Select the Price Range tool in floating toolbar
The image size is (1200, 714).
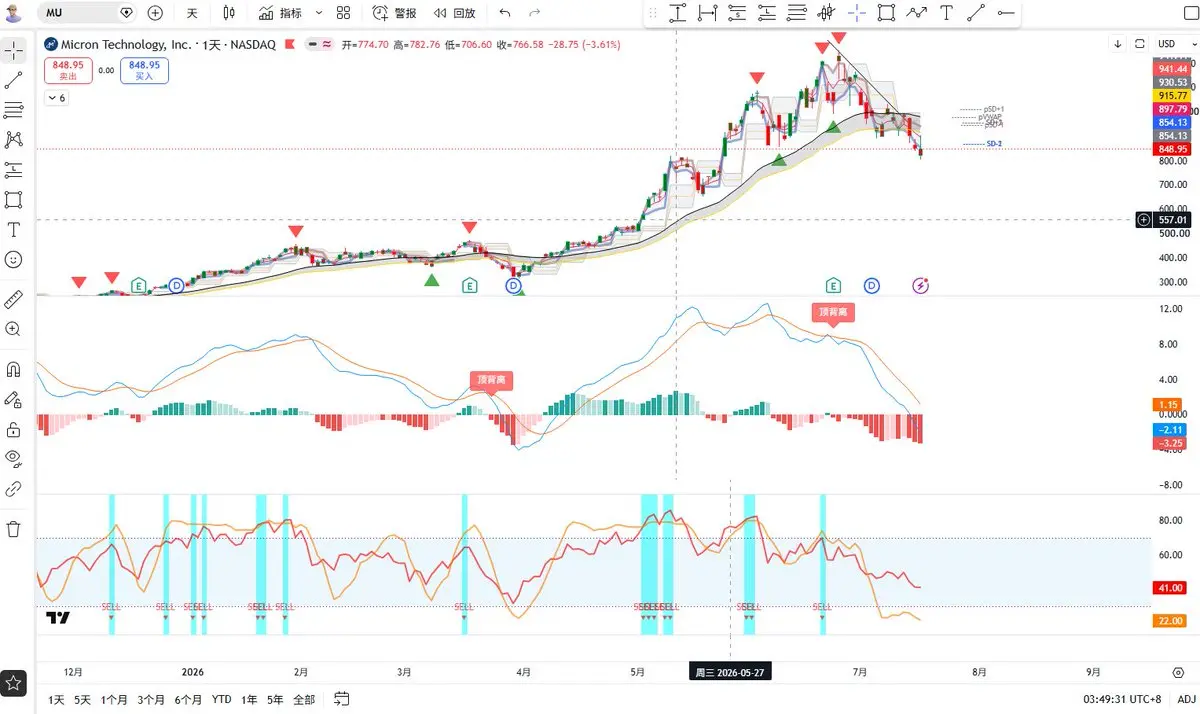click(x=678, y=13)
